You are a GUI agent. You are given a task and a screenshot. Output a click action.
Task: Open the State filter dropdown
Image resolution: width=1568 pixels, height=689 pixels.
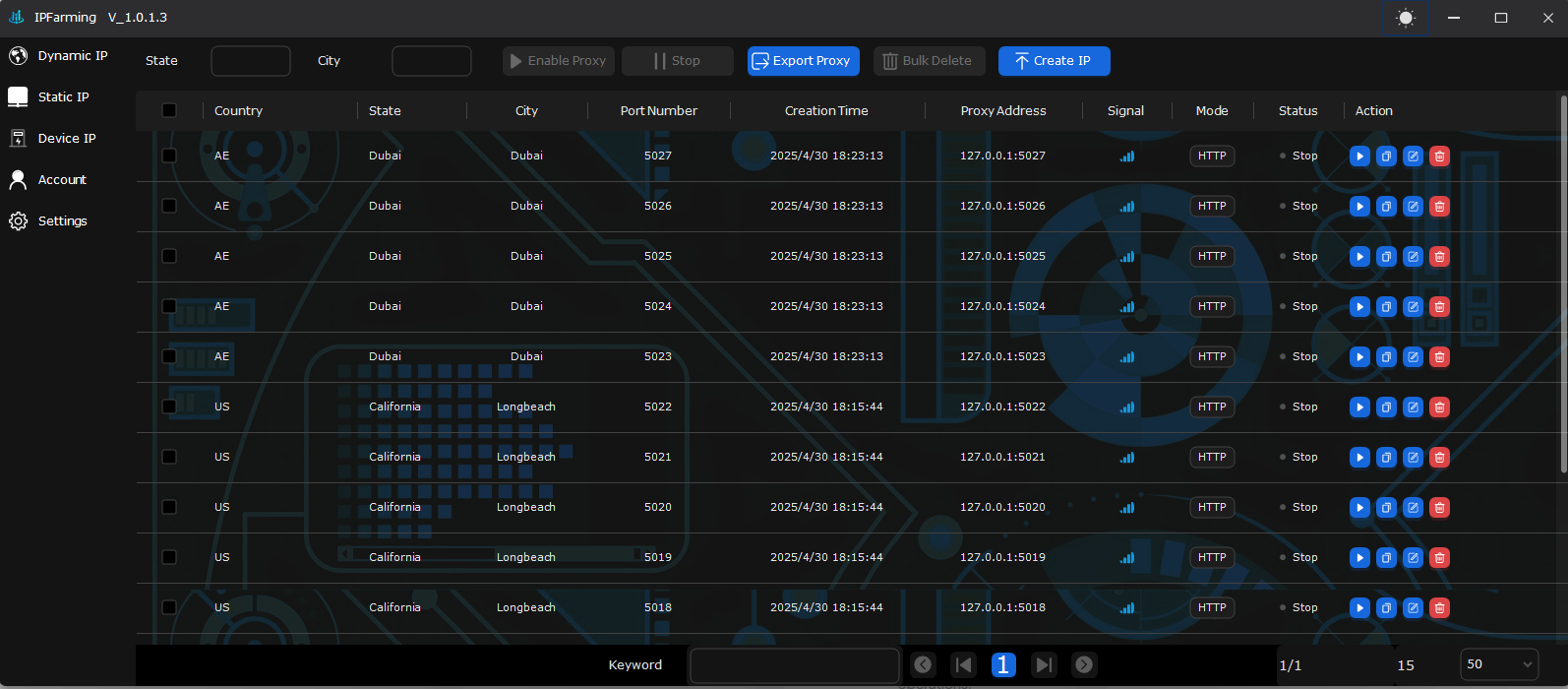point(251,61)
